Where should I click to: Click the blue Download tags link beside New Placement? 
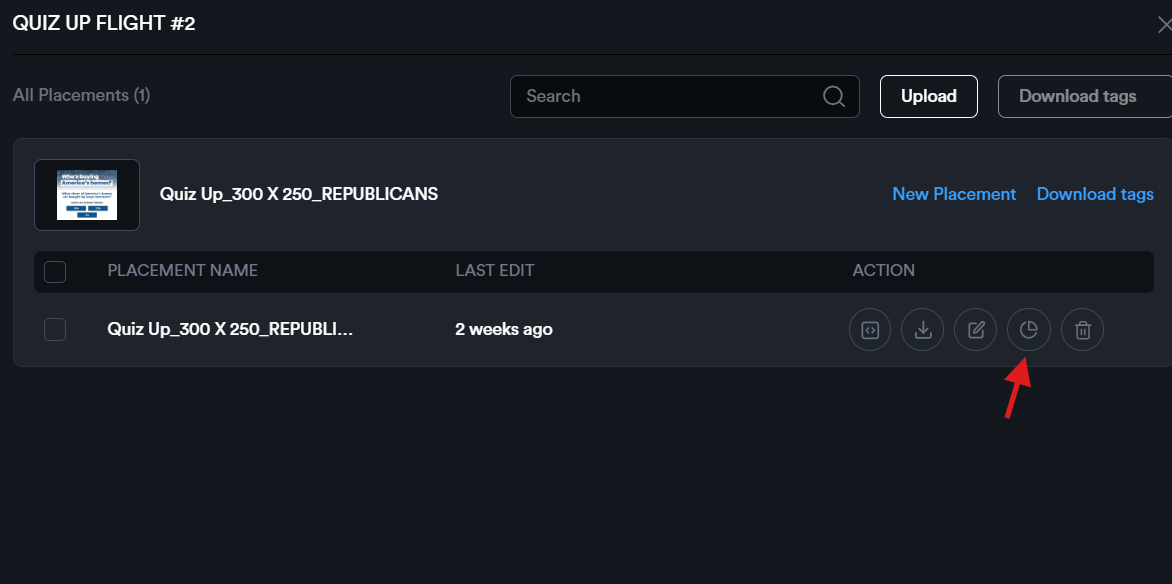1095,194
